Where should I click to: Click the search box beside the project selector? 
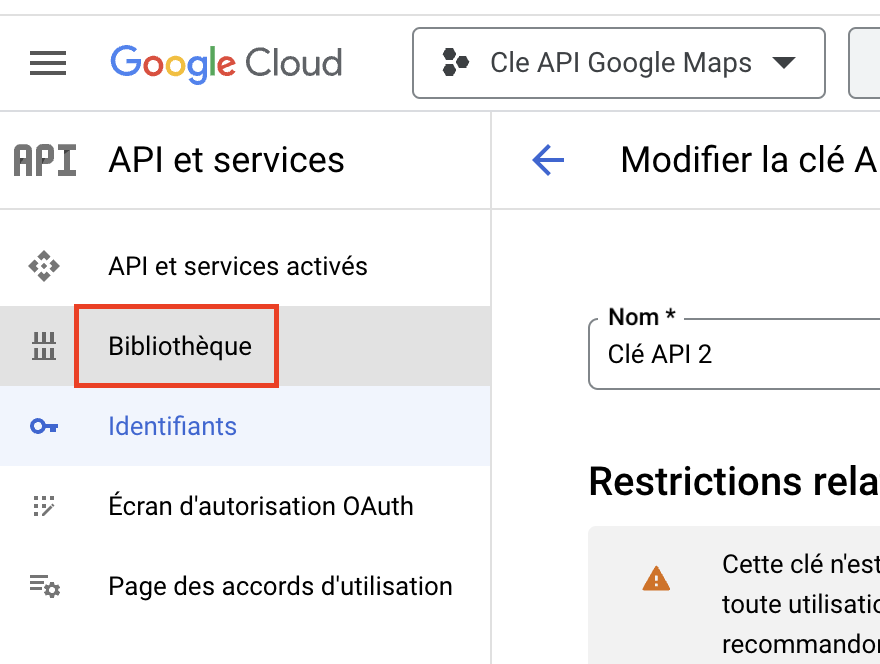point(866,64)
